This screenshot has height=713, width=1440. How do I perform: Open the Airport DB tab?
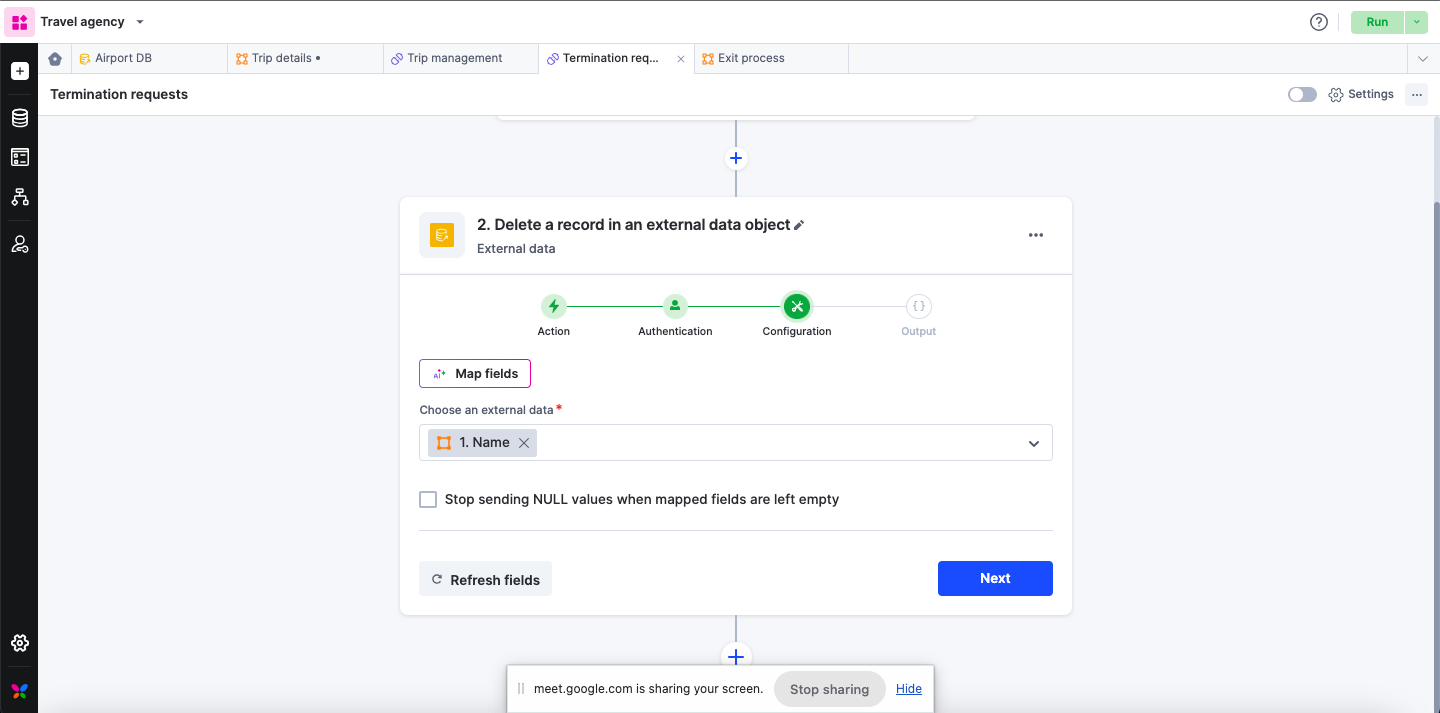[x=123, y=58]
